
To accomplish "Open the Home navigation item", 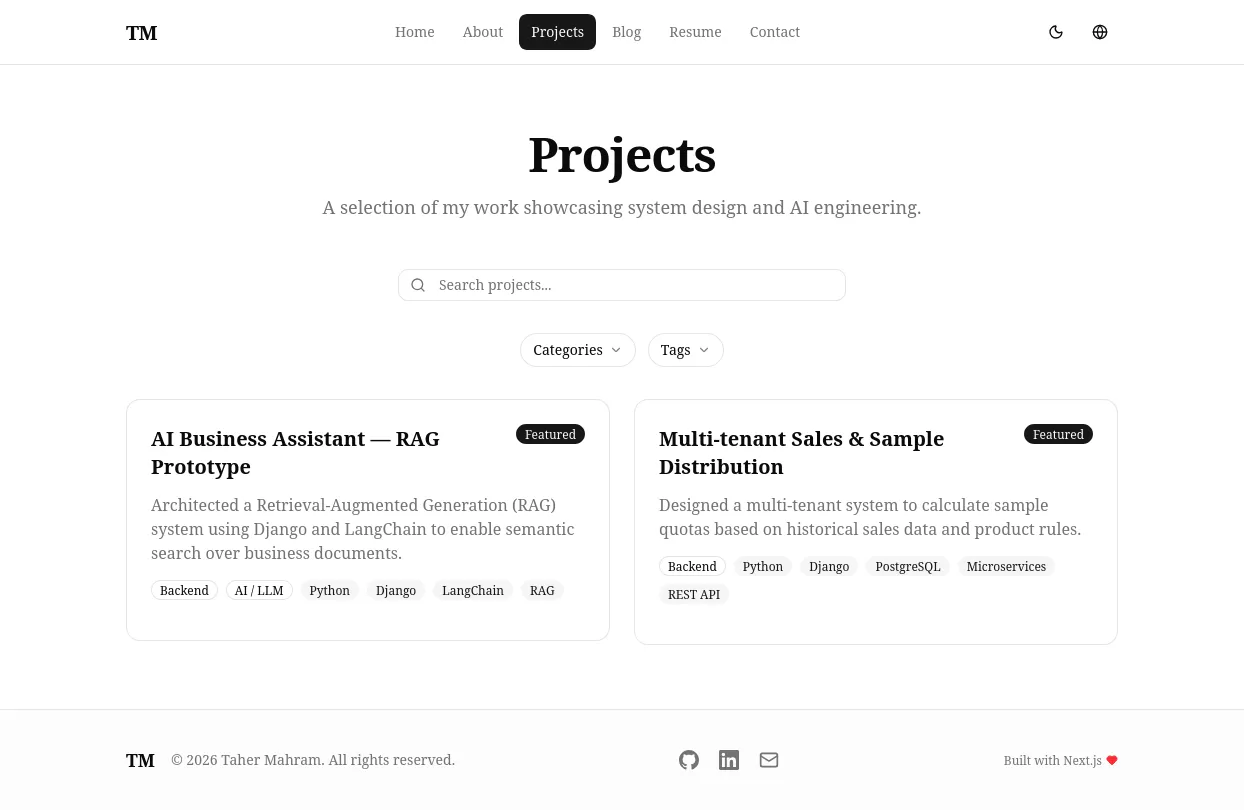I will 415,32.
